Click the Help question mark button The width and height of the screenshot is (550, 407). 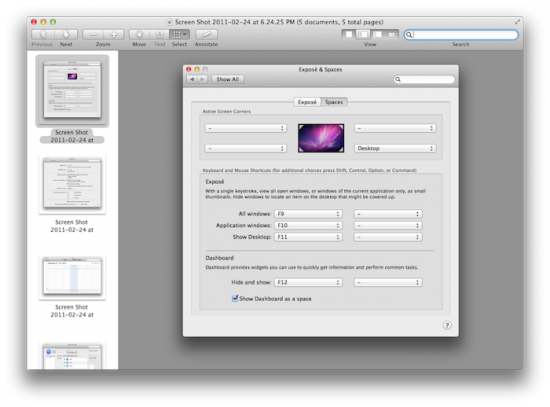click(447, 325)
